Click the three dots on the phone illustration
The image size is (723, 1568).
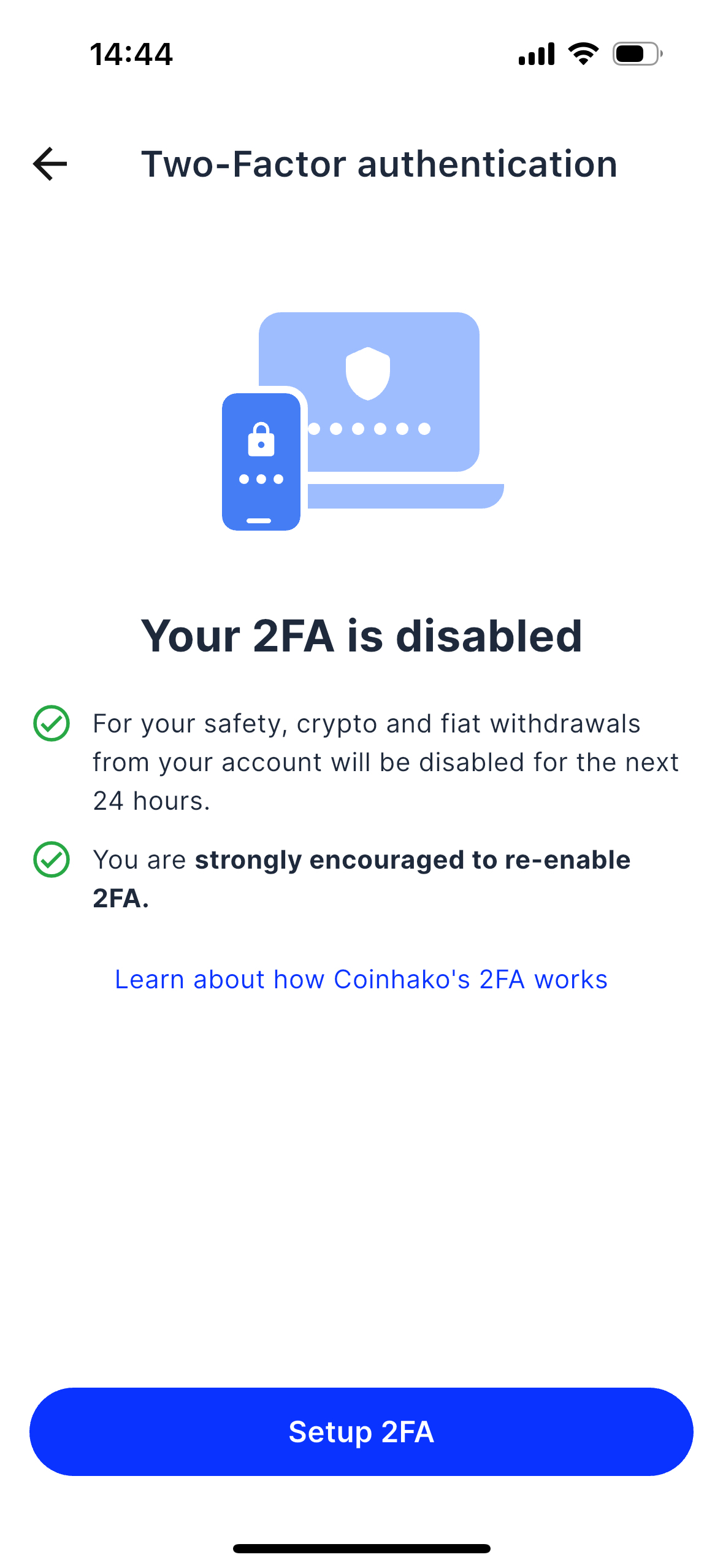pyautogui.click(x=261, y=479)
